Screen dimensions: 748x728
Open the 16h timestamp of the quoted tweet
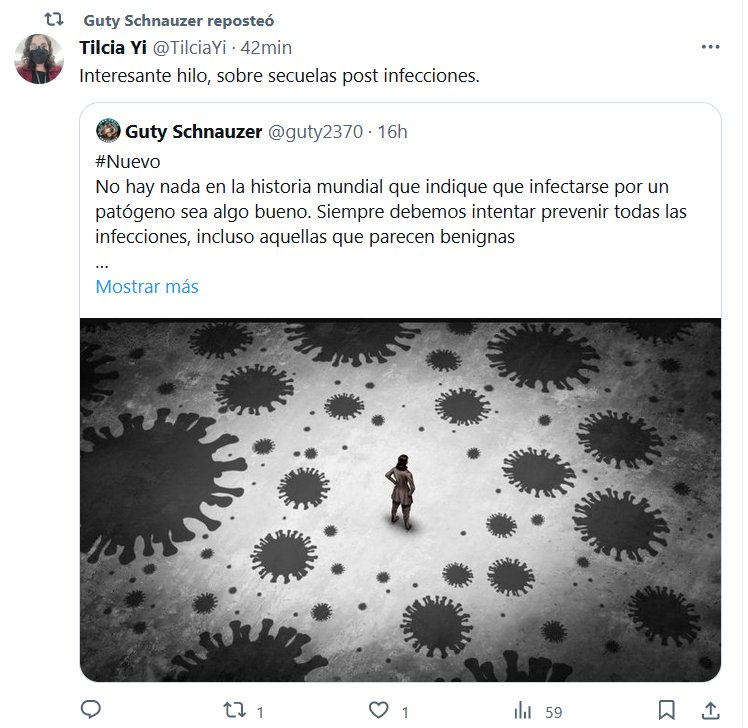393,132
